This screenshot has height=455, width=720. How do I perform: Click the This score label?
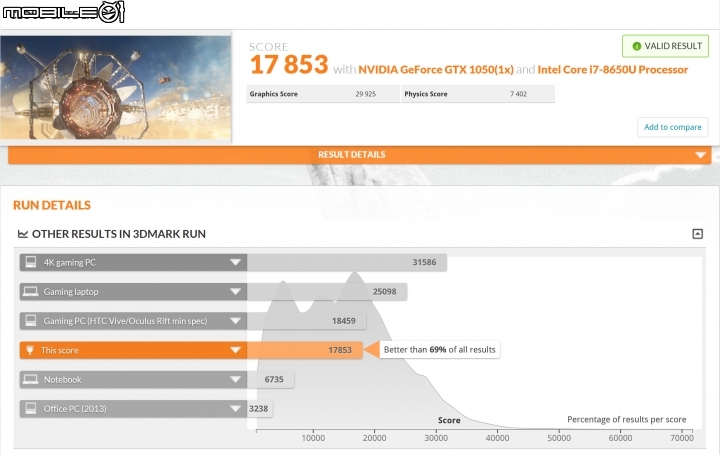click(x=60, y=350)
